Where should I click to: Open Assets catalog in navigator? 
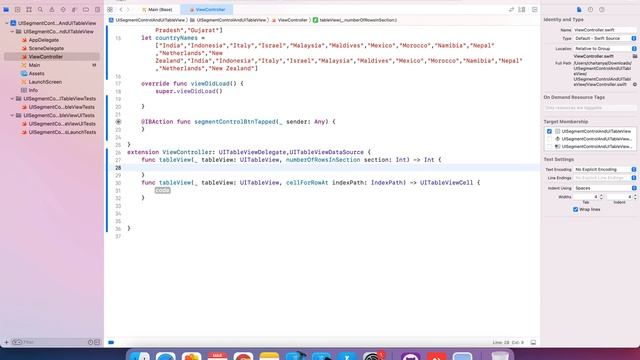point(36,73)
